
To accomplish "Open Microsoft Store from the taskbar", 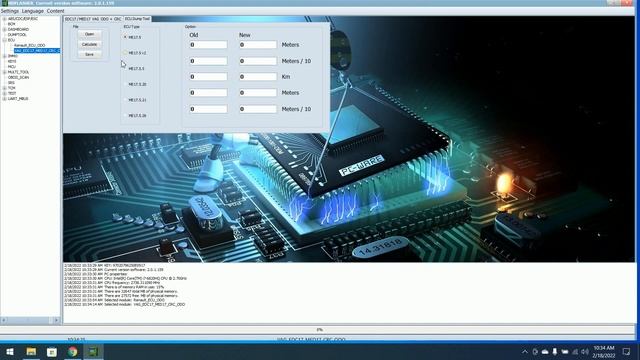I will click(x=52, y=352).
